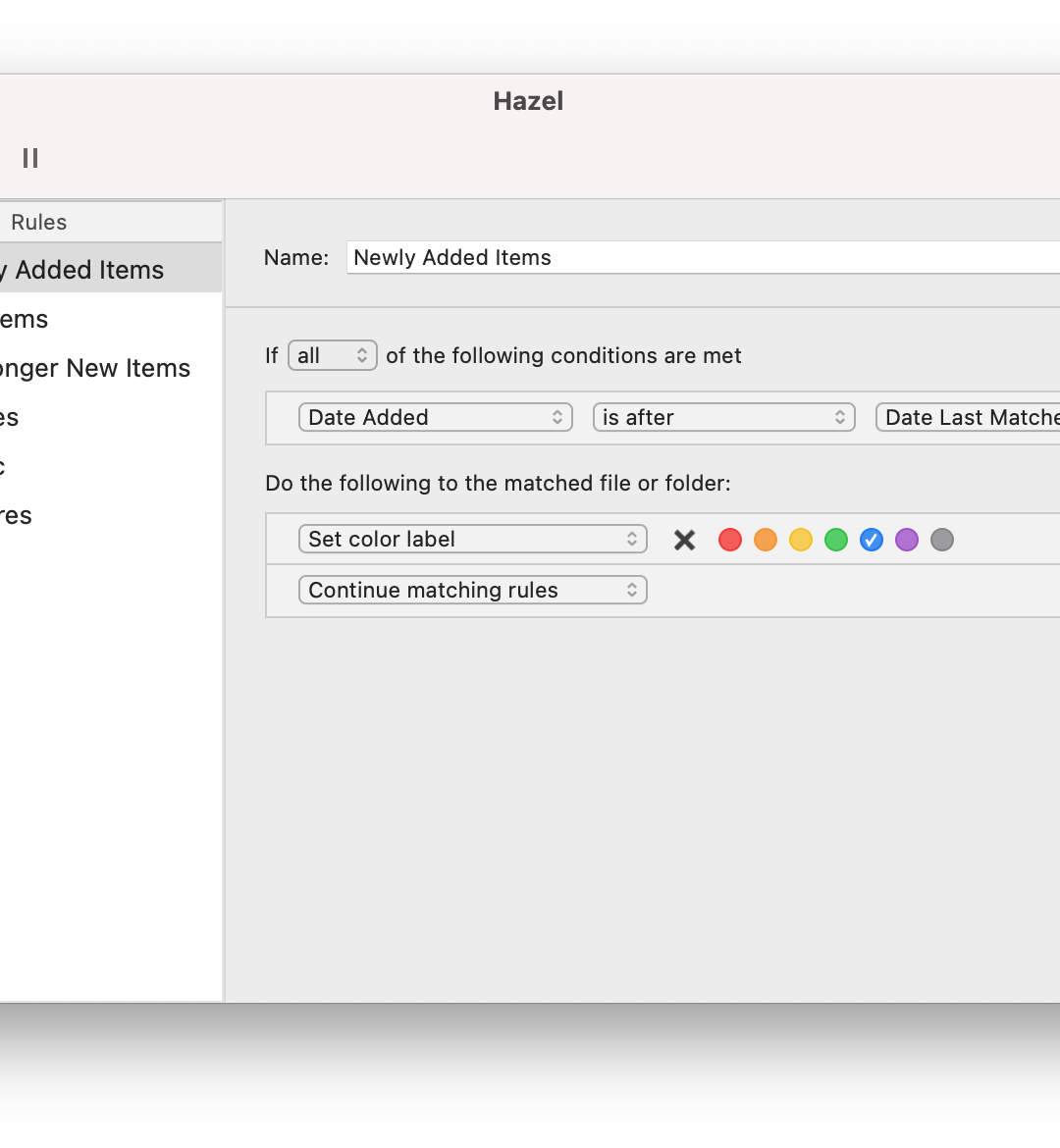Viewport: 1060px width, 1148px height.
Task: Open the Date Added attribute dropdown
Action: (x=435, y=417)
